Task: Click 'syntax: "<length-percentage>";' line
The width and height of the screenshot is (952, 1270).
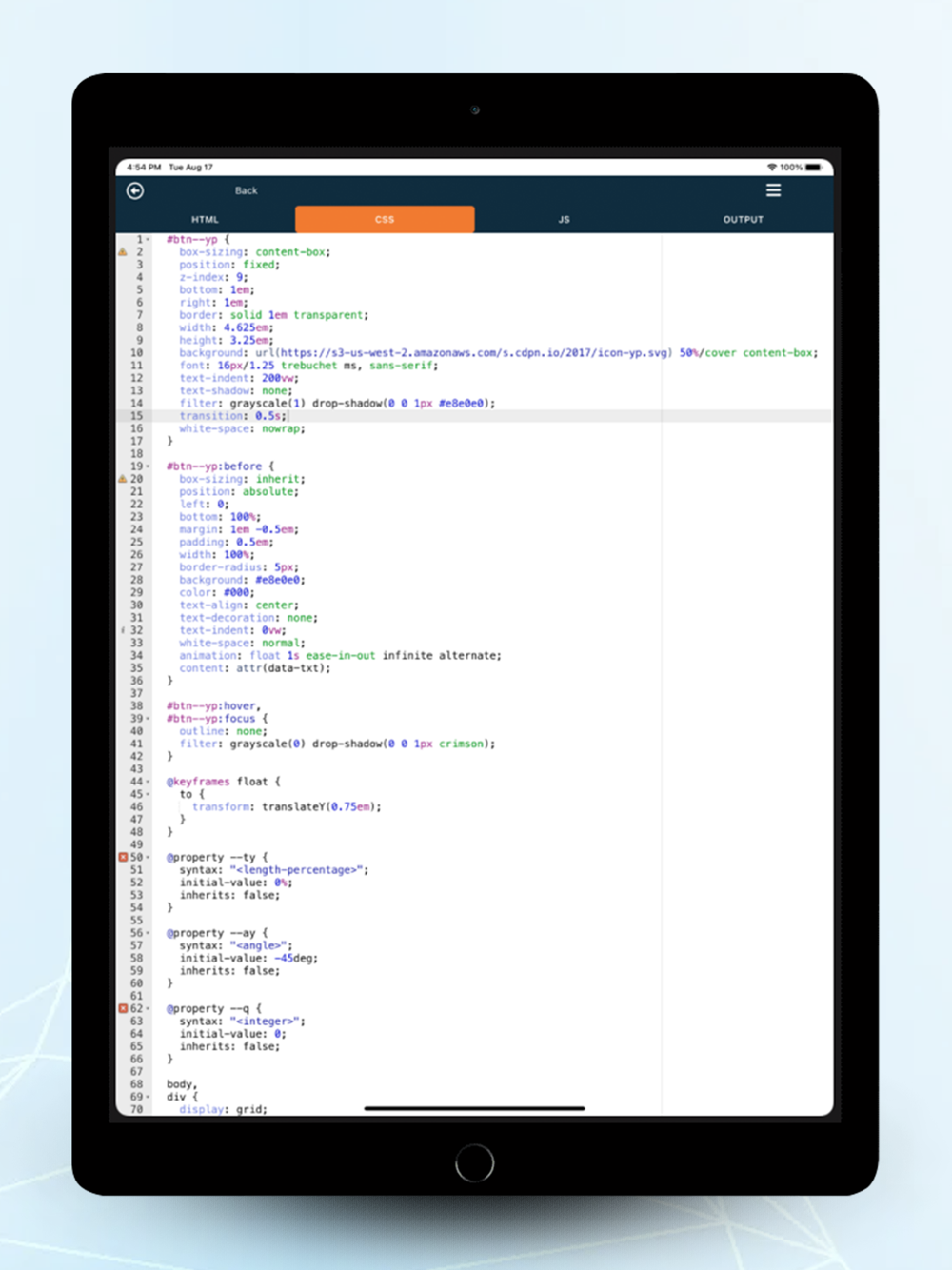Action: pyautogui.click(x=274, y=870)
